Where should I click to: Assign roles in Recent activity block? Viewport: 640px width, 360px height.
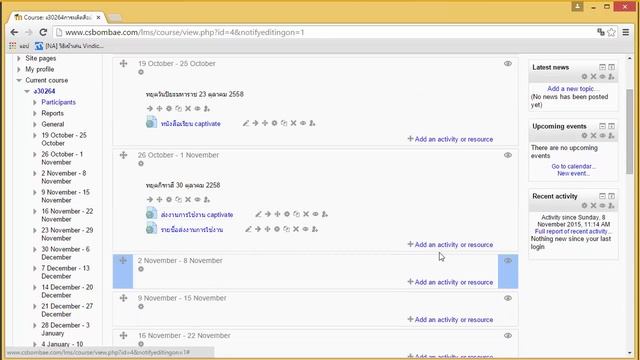pyautogui.click(x=611, y=206)
